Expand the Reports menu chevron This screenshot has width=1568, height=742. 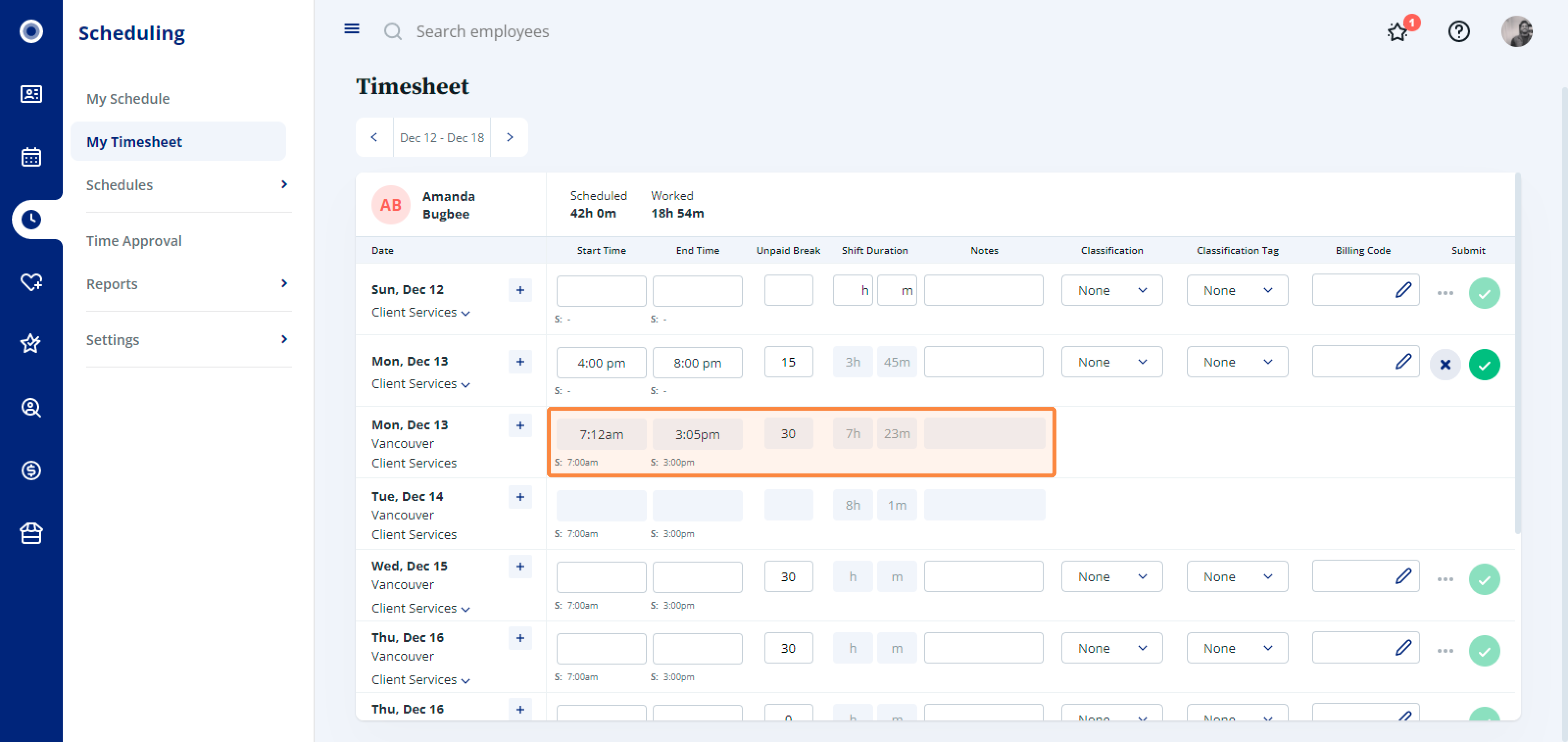tap(284, 284)
